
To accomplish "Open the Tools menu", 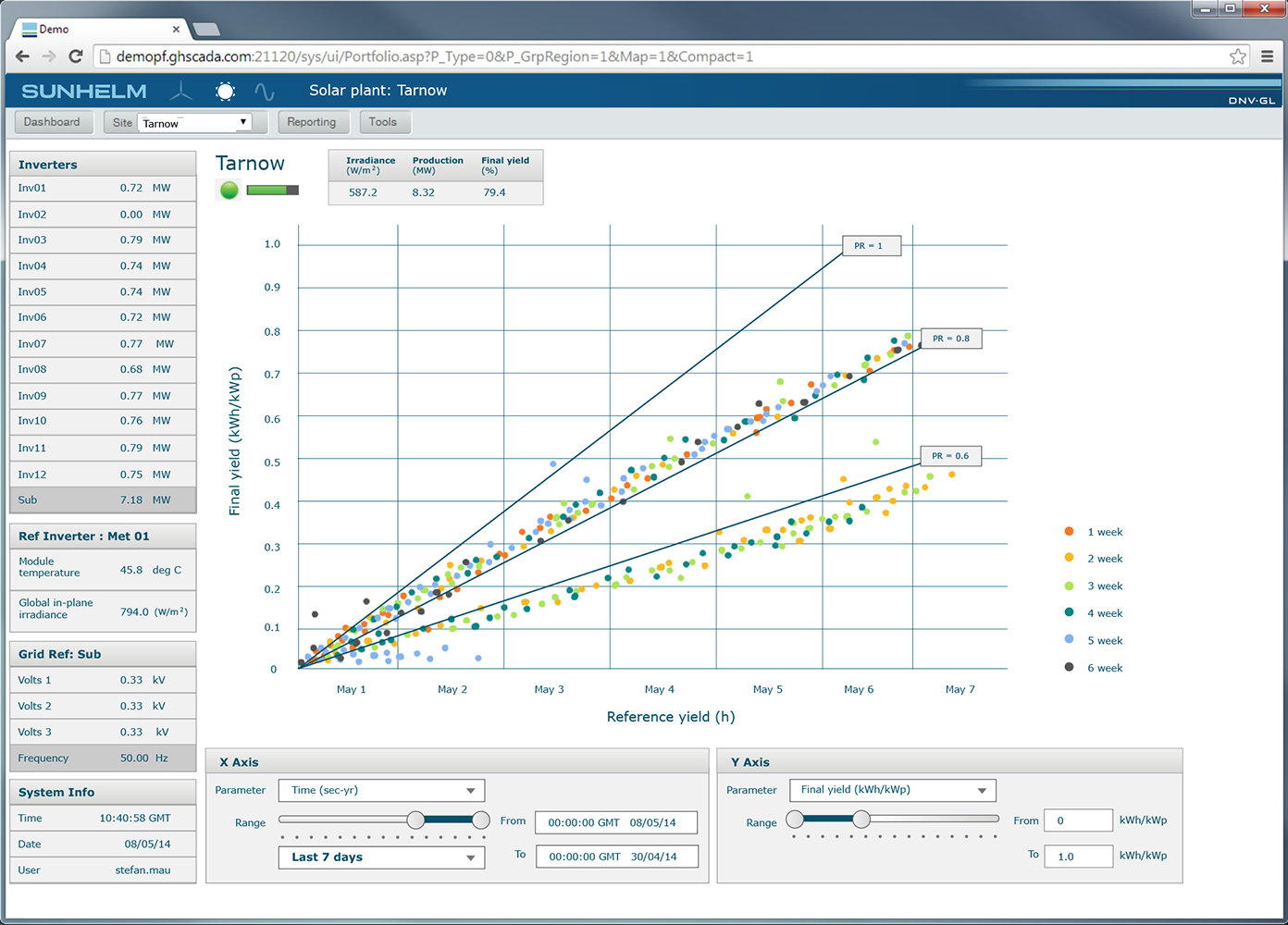I will coord(383,122).
